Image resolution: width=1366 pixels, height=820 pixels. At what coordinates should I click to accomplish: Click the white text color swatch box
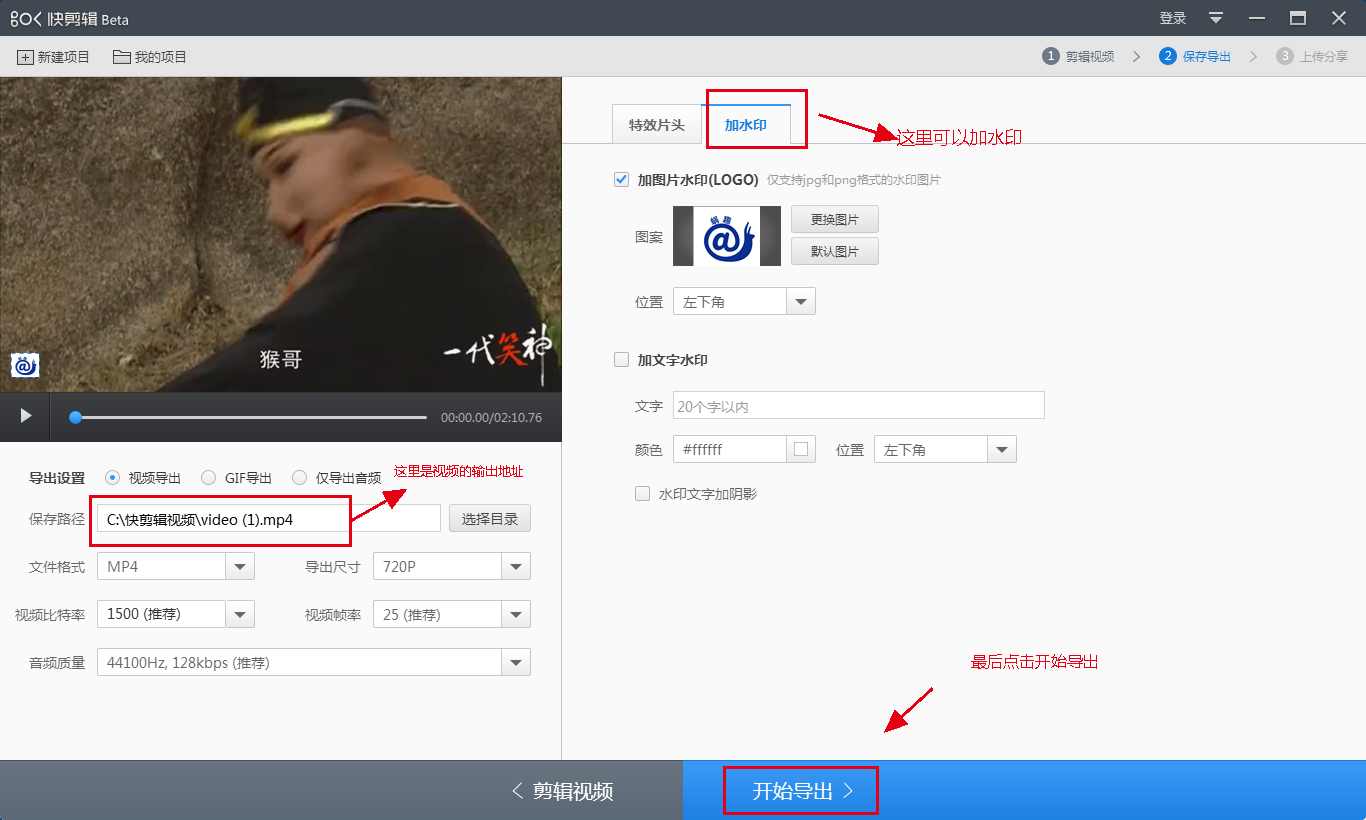point(800,450)
